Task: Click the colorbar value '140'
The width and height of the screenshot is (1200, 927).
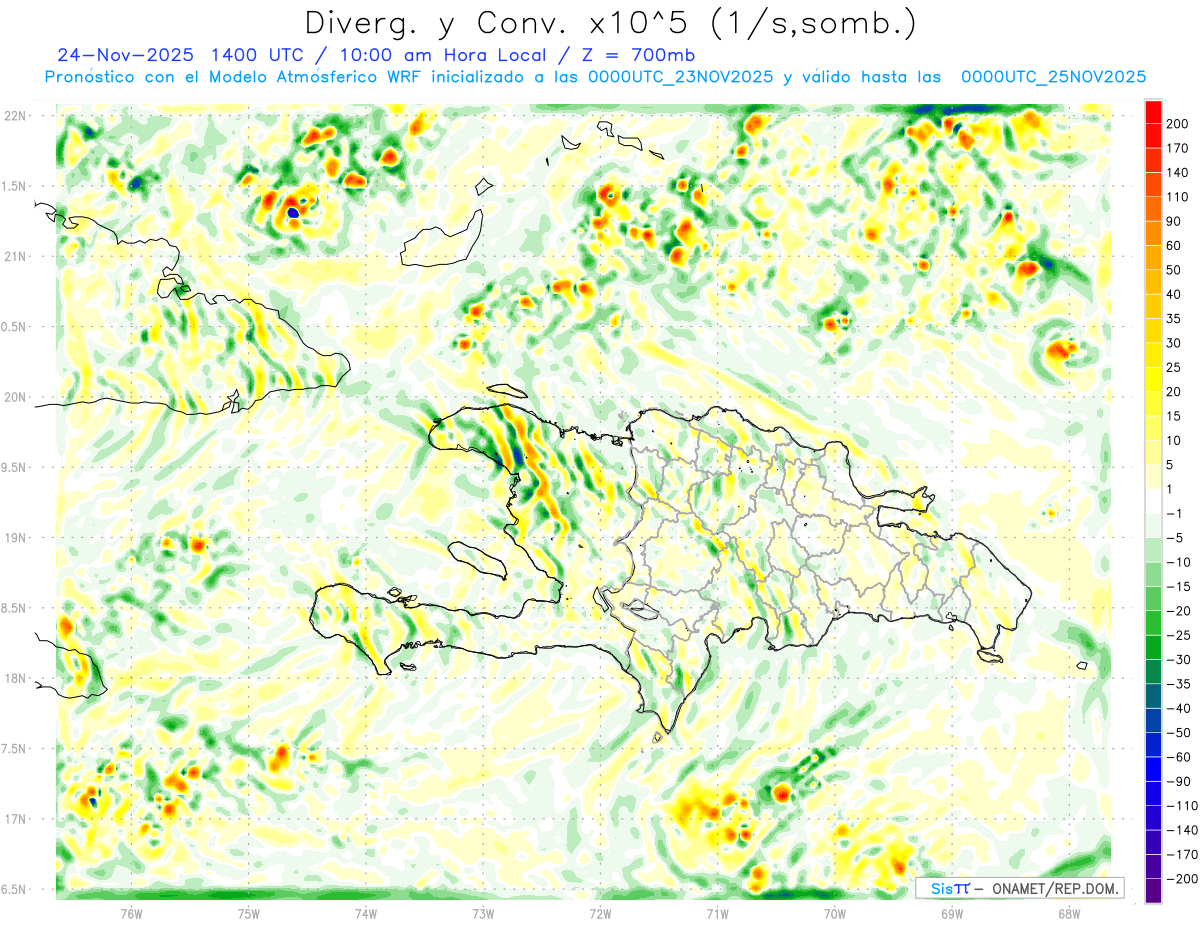Action: tap(1179, 173)
